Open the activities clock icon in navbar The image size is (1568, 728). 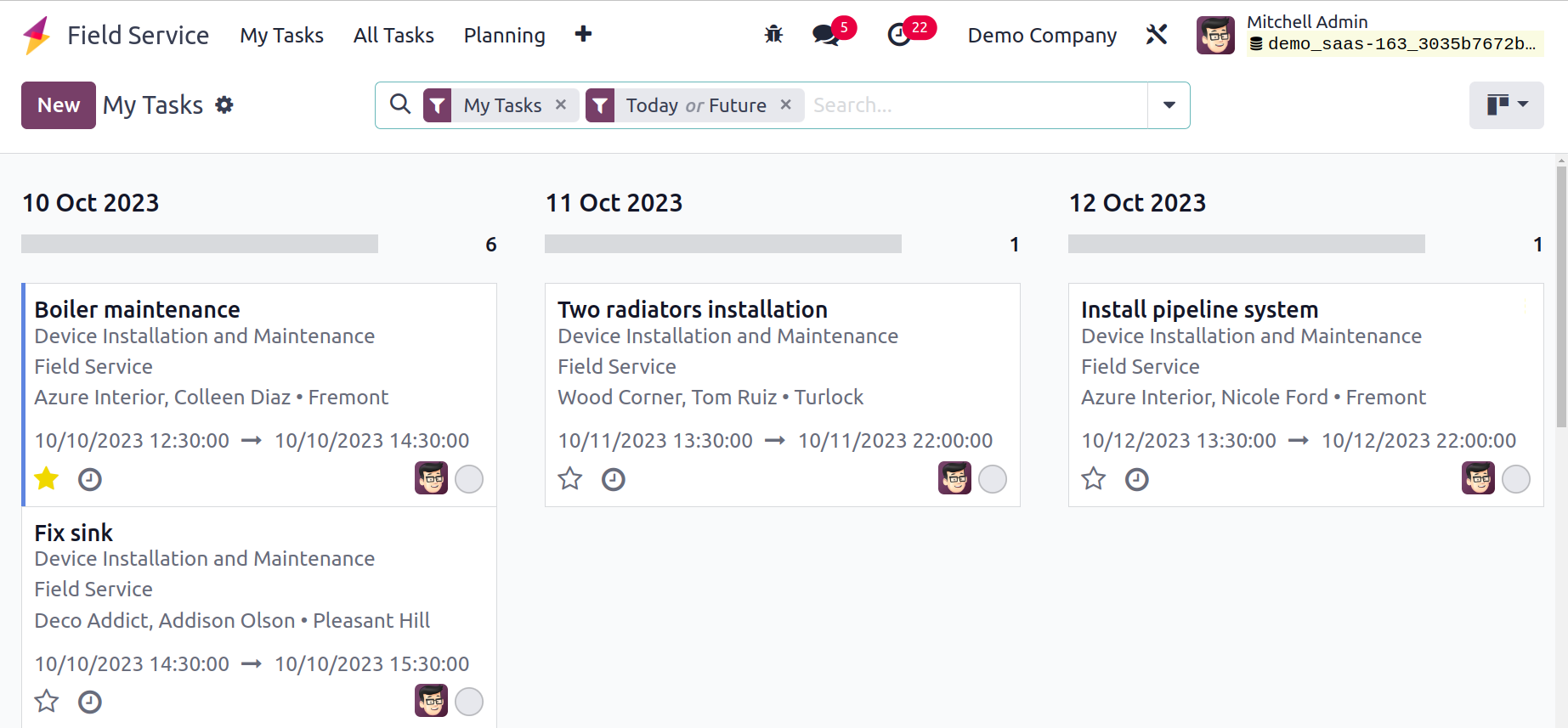(x=899, y=35)
